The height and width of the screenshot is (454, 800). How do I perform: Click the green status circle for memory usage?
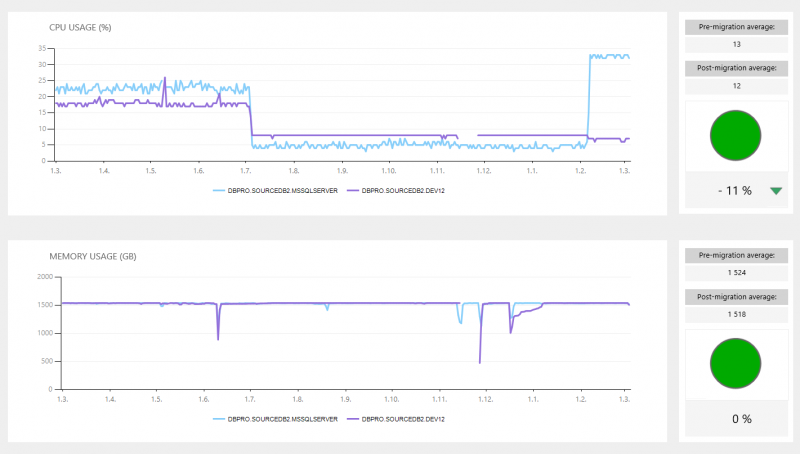click(735, 364)
